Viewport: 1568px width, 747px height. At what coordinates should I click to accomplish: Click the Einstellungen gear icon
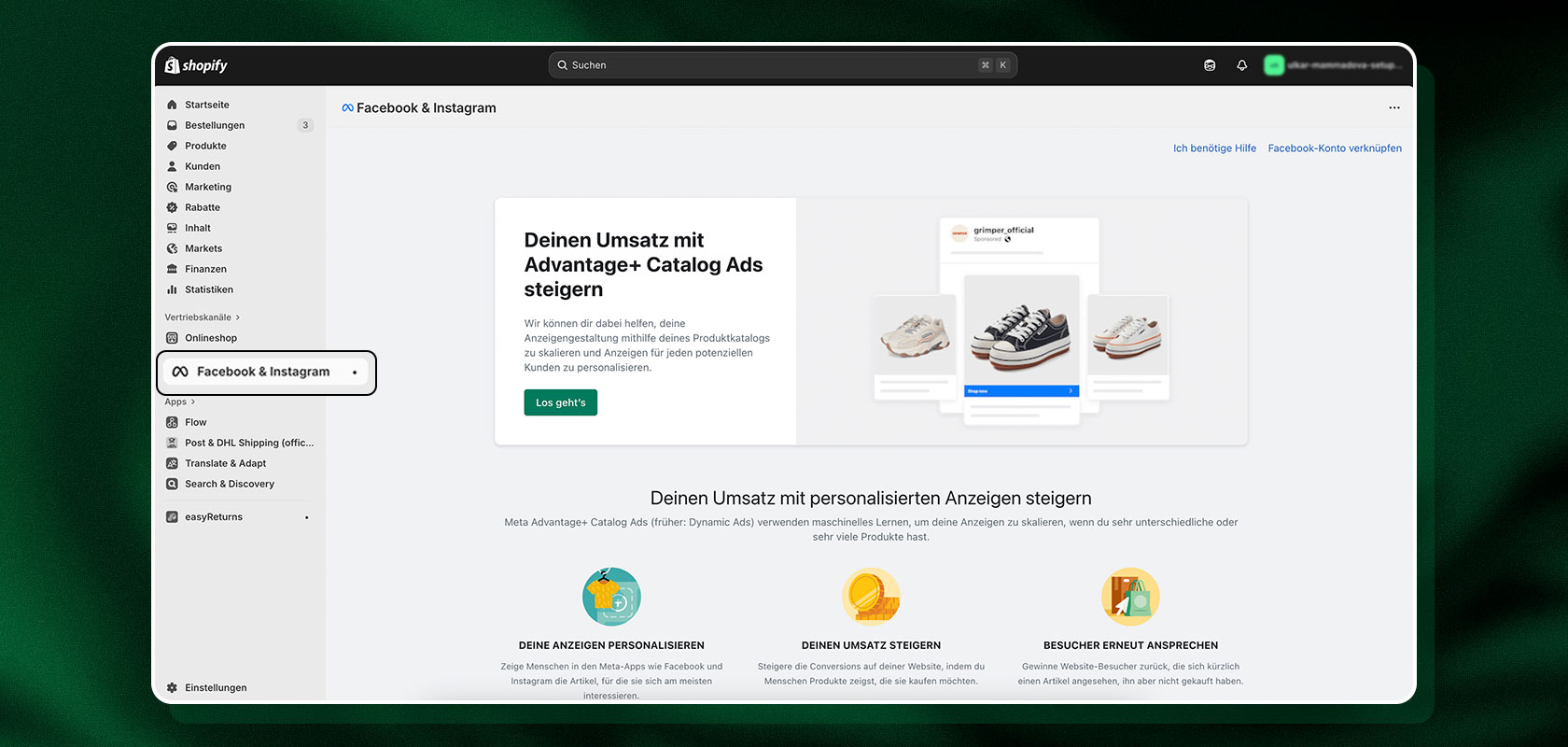[x=172, y=687]
